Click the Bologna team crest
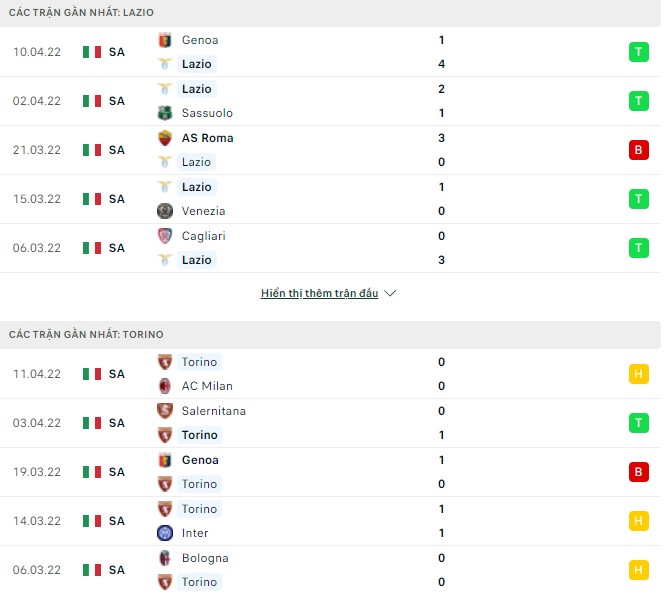 point(165,558)
